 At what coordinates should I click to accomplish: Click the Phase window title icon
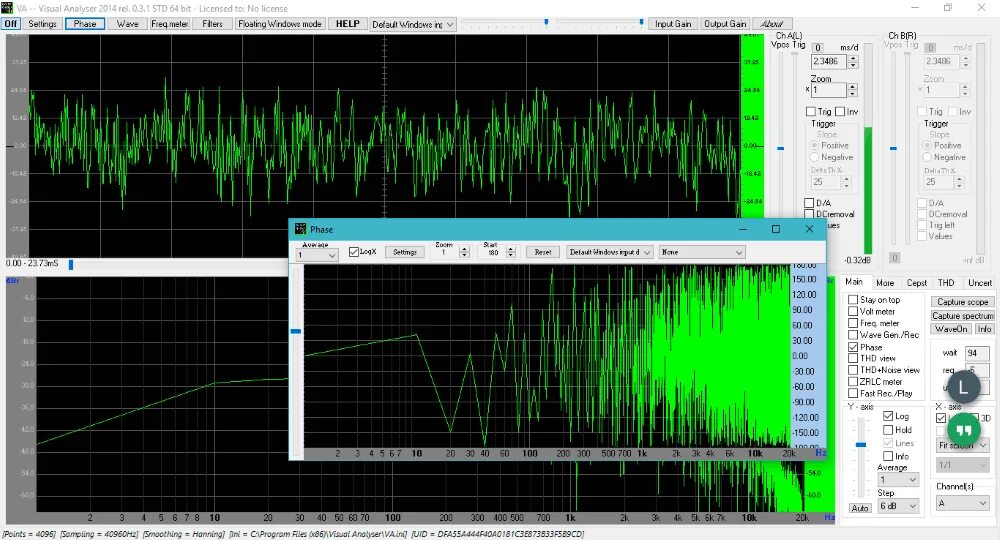coord(300,229)
